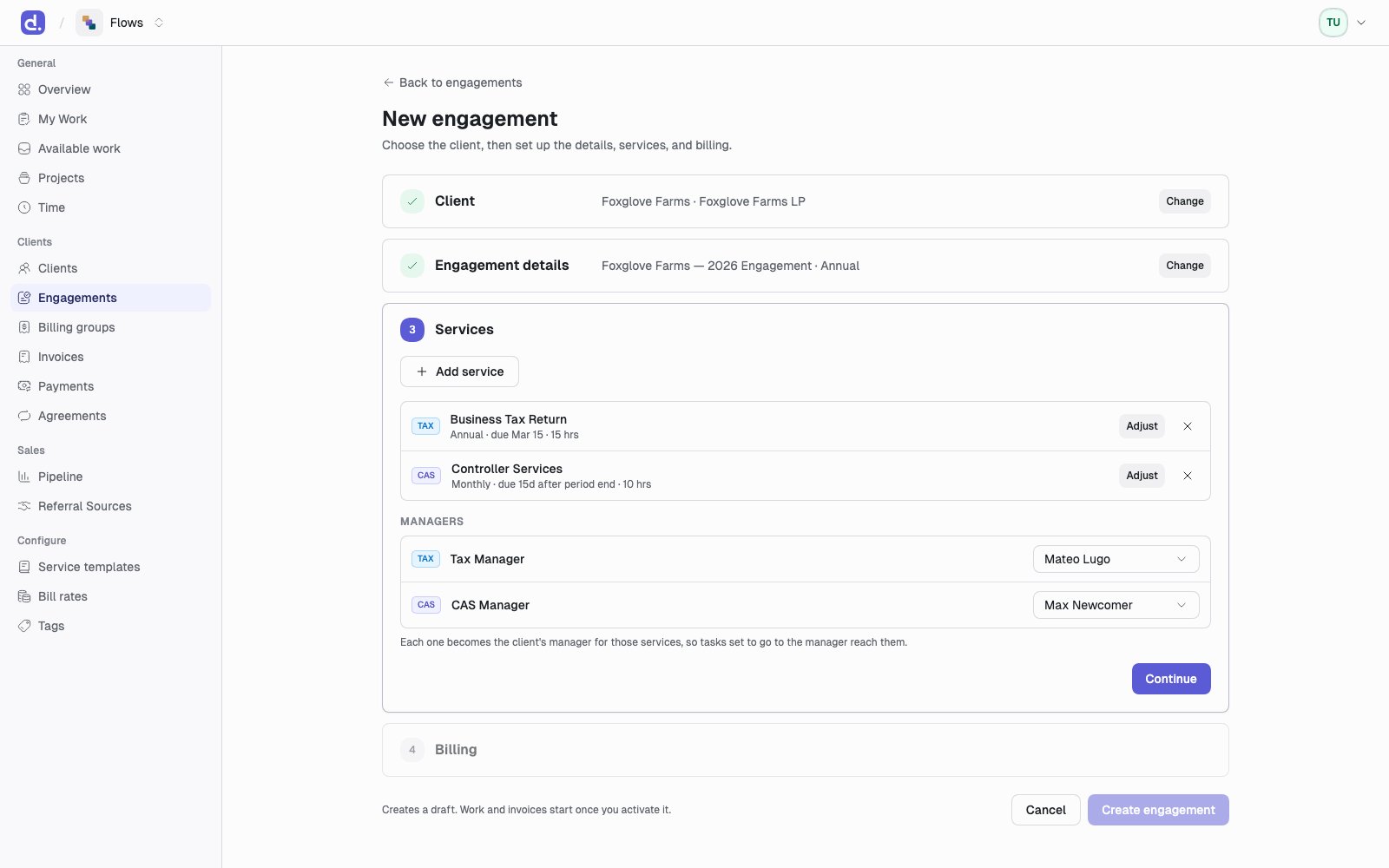This screenshot has width=1389, height=868.
Task: Click the Engagements sidebar icon
Action: 24,298
